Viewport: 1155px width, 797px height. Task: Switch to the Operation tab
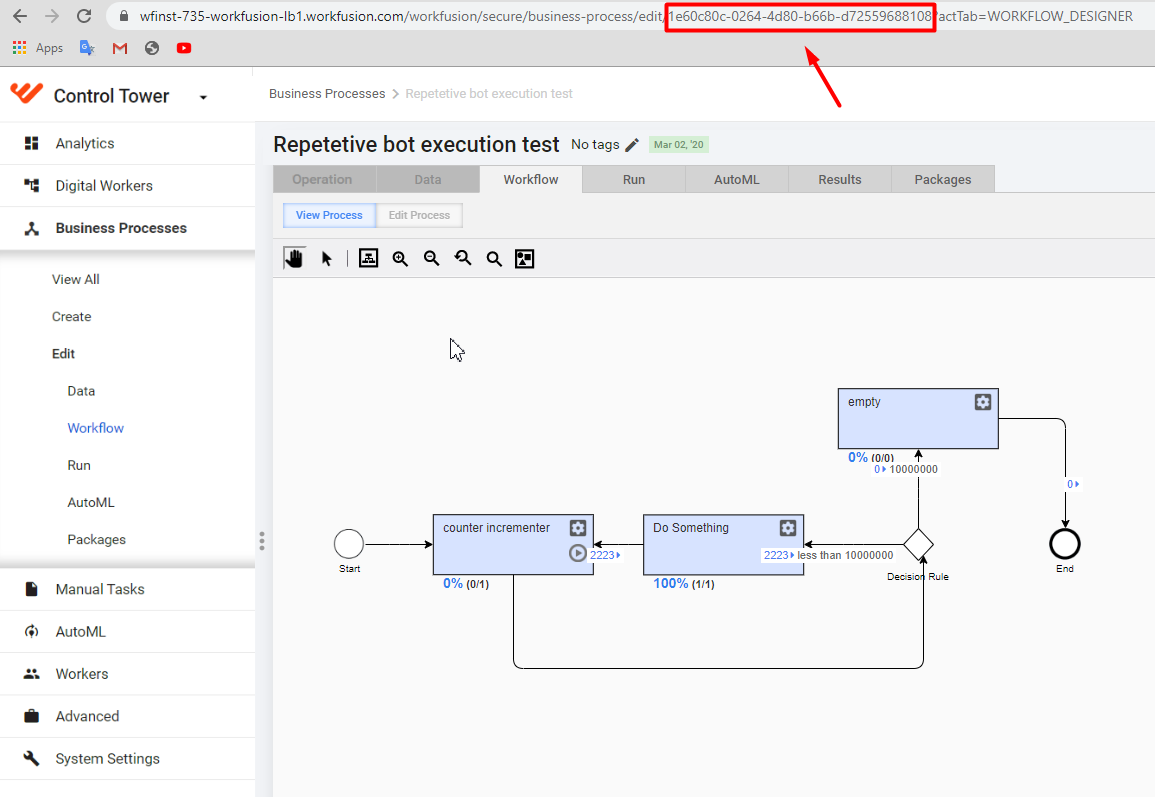(324, 180)
